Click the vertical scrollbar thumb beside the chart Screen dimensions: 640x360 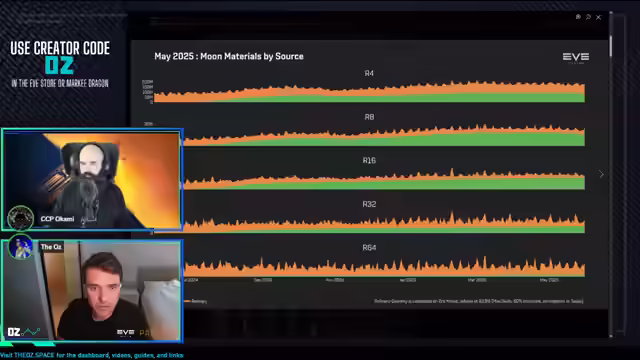tap(611, 46)
